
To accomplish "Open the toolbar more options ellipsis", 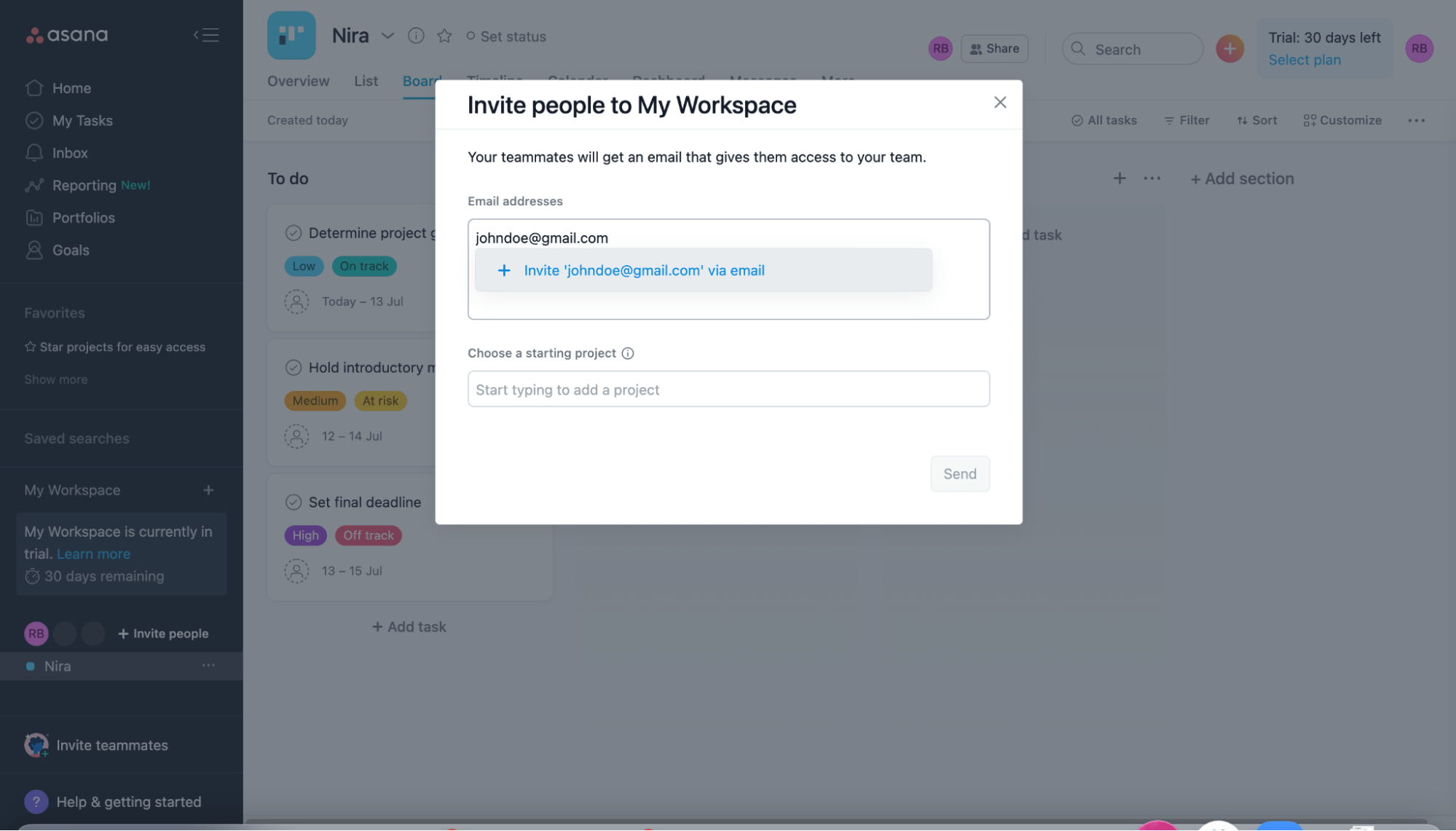I will click(x=1416, y=121).
